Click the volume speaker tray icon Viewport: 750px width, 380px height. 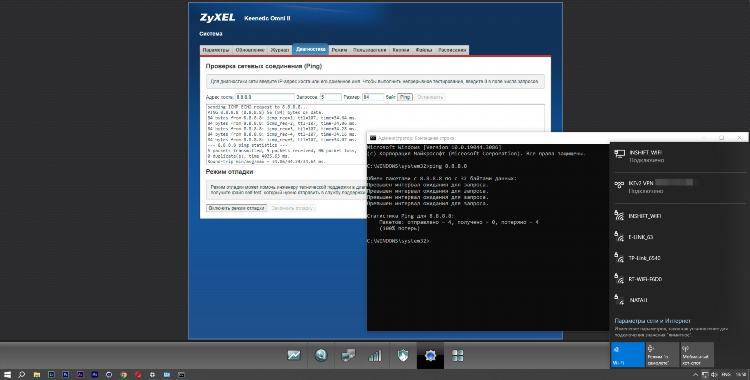click(714, 375)
